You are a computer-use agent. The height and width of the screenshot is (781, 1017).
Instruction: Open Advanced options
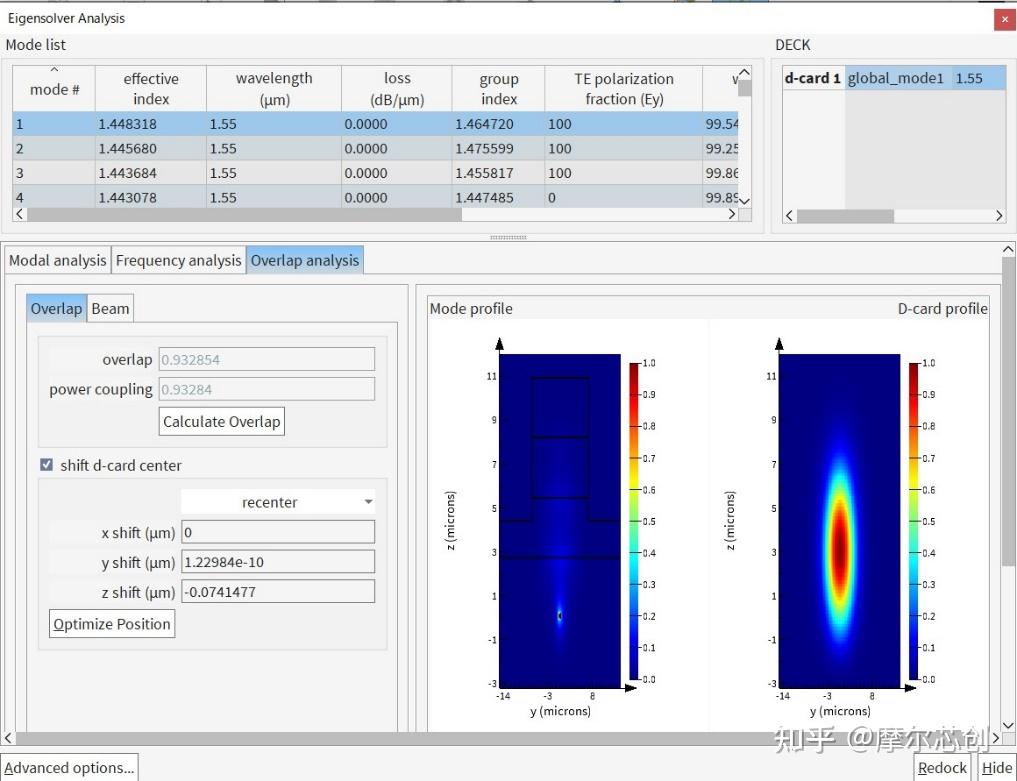pos(69,768)
